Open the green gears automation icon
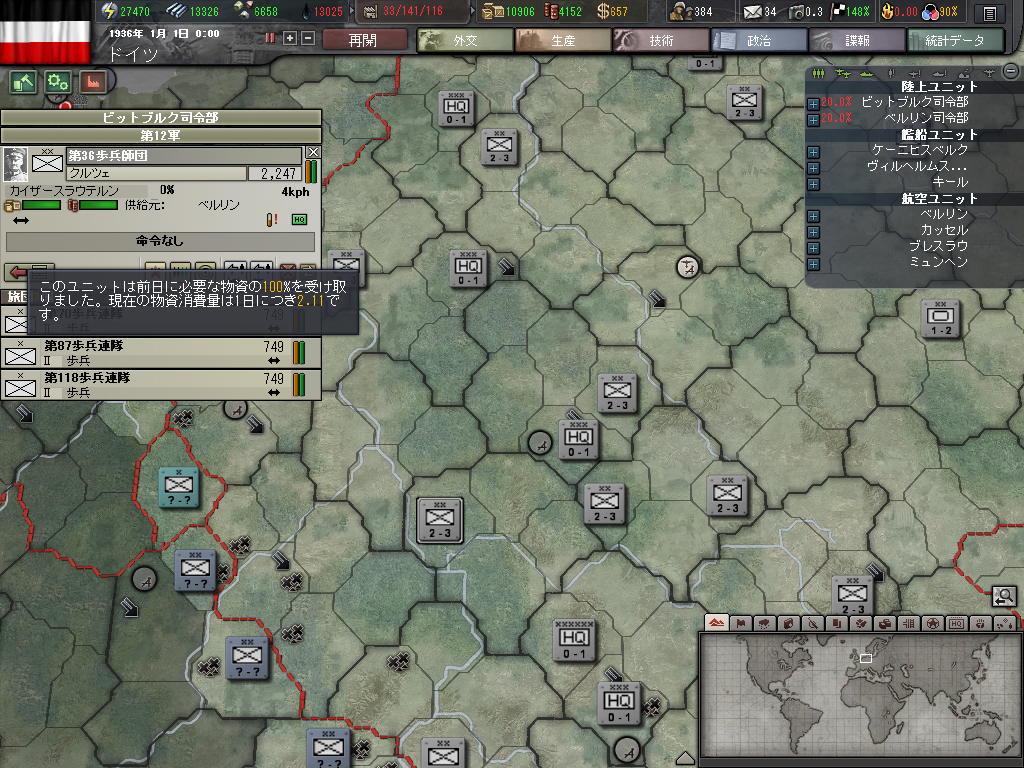 [x=57, y=82]
